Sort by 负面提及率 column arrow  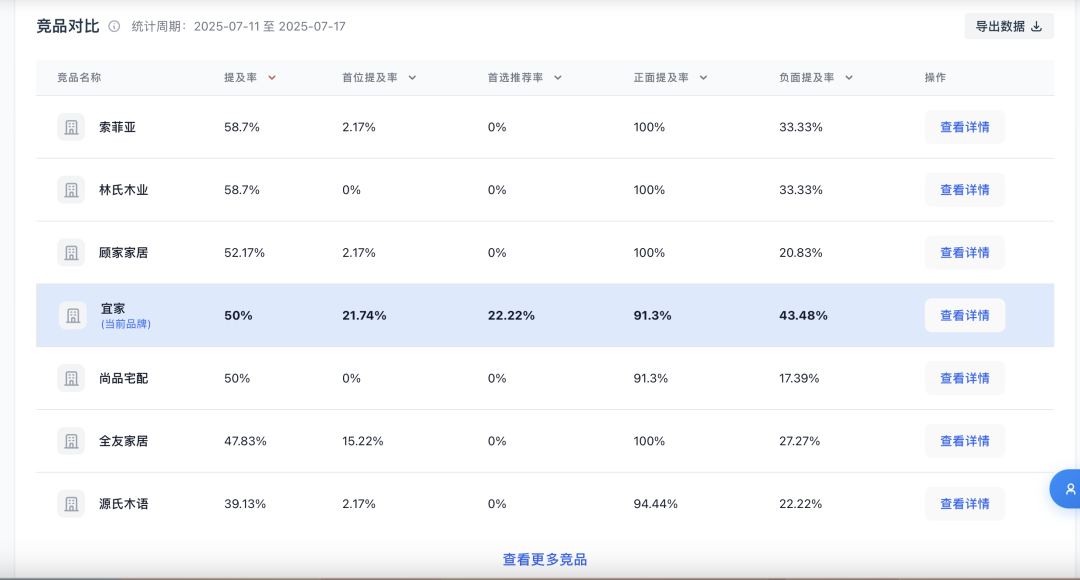coord(849,78)
